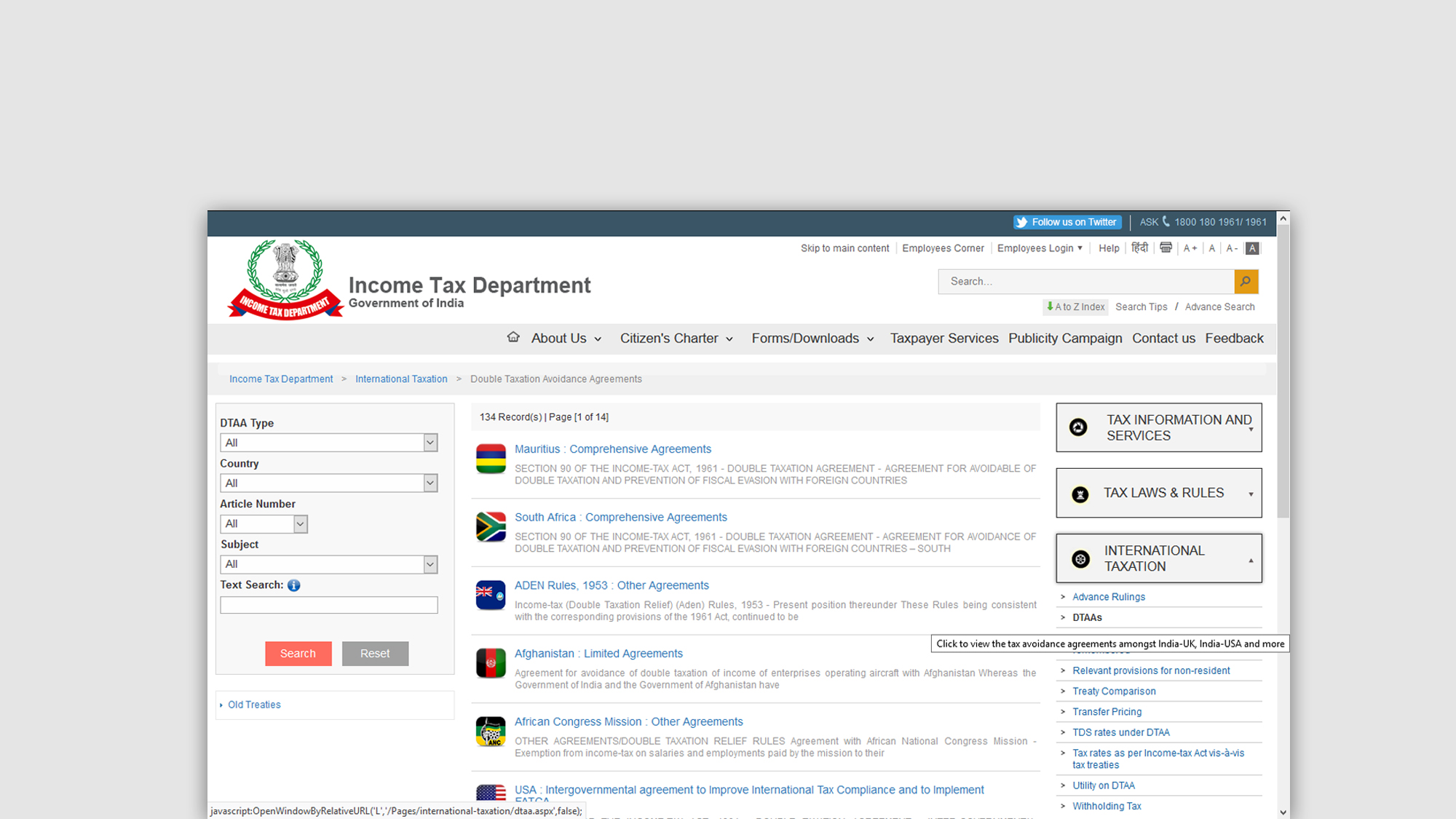Click the South Africa flag icon
Image resolution: width=1456 pixels, height=819 pixels.
(x=491, y=527)
